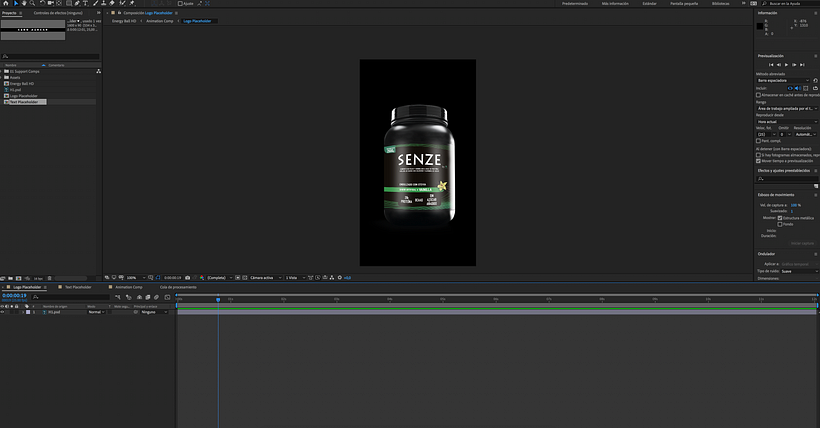Open viewer magnification 100% dropdown
Image resolution: width=820 pixels, height=428 pixels.
135,278
